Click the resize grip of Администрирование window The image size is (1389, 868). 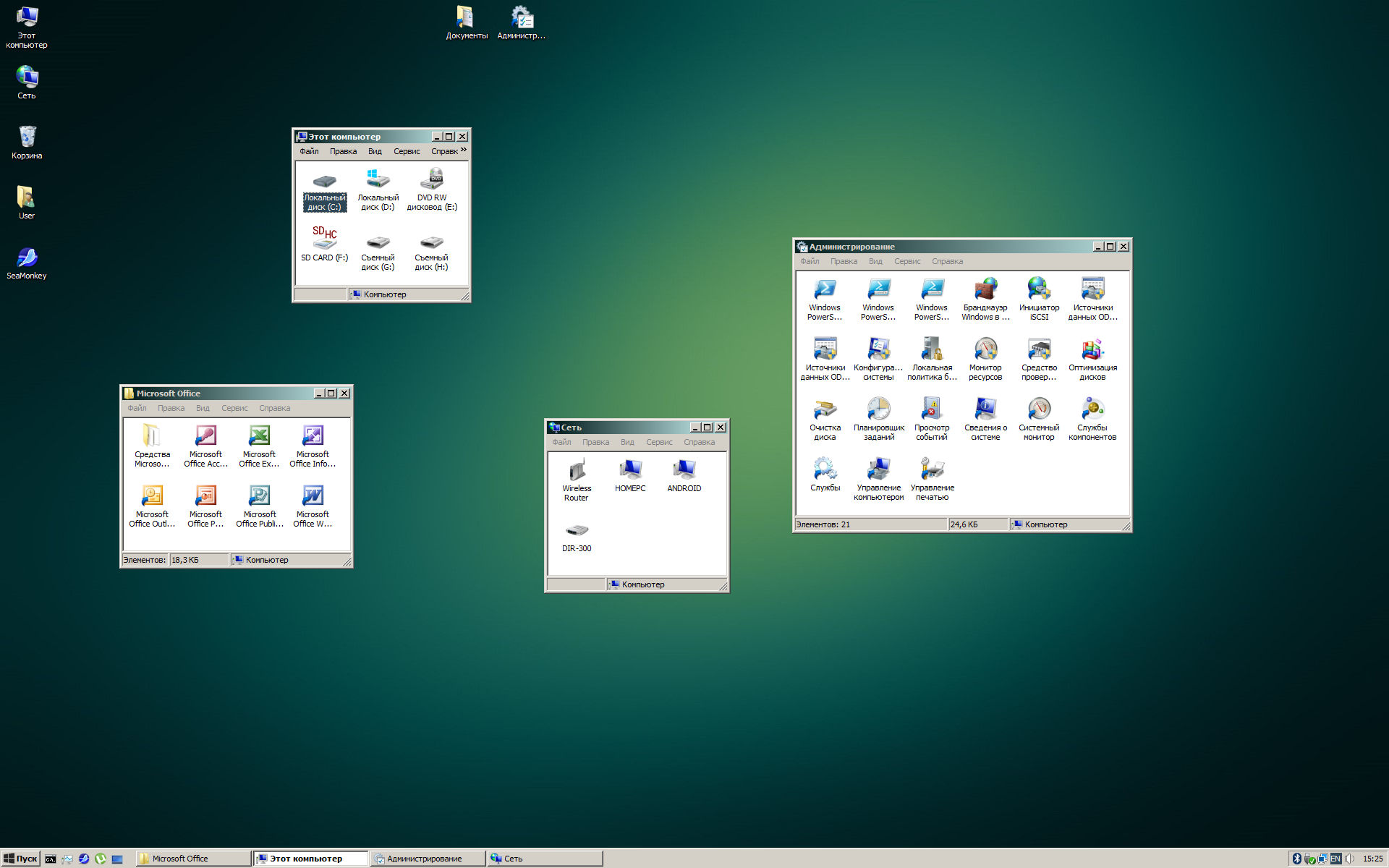(x=1126, y=527)
